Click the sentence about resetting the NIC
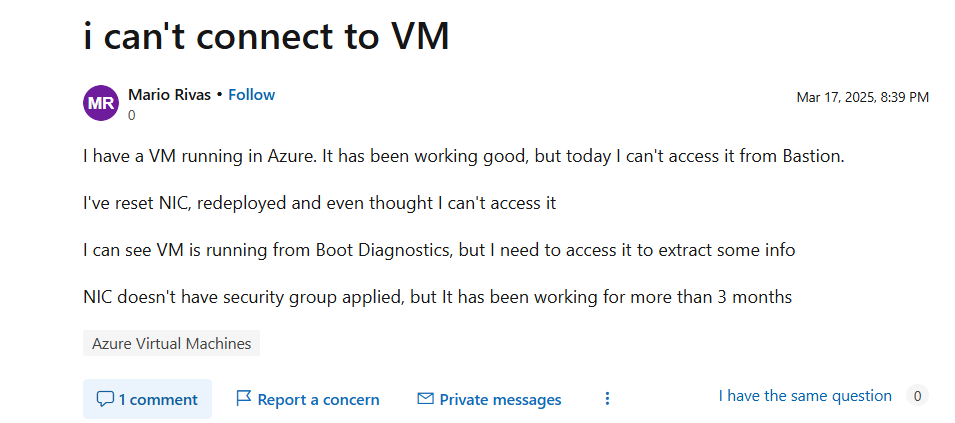The image size is (955, 423). tap(319, 203)
